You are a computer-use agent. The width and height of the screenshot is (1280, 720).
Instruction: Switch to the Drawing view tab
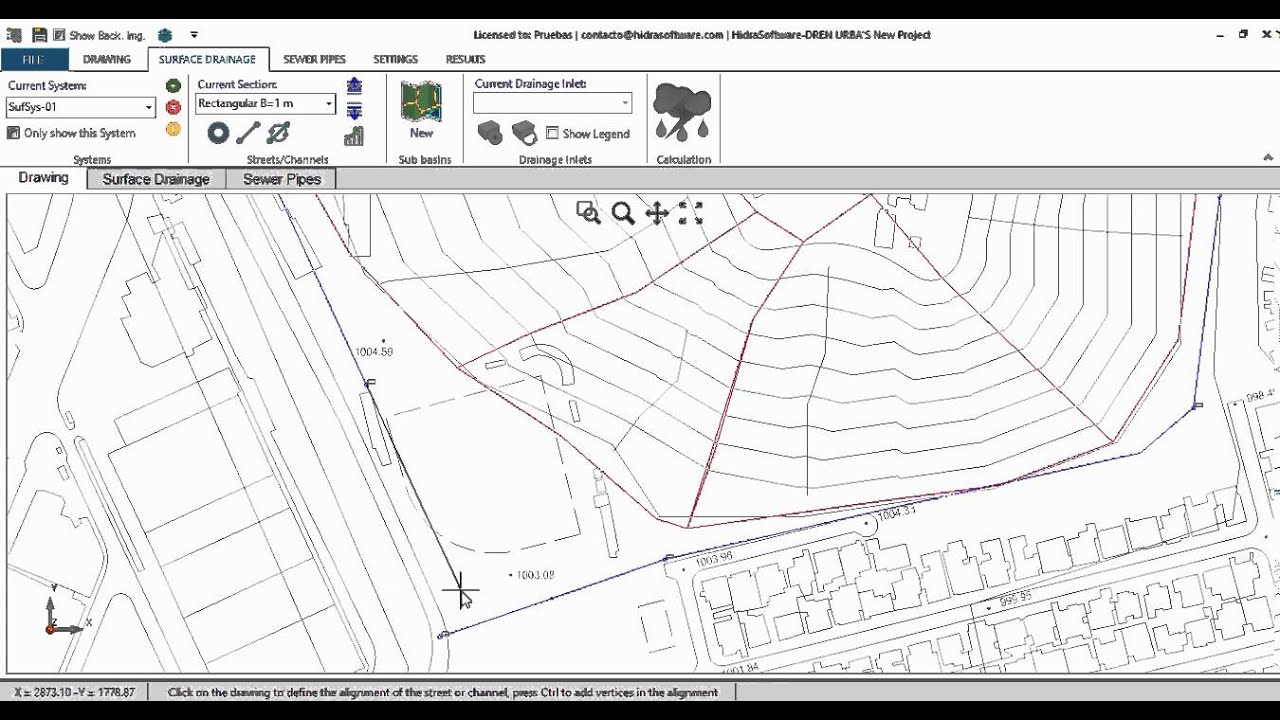coord(43,178)
